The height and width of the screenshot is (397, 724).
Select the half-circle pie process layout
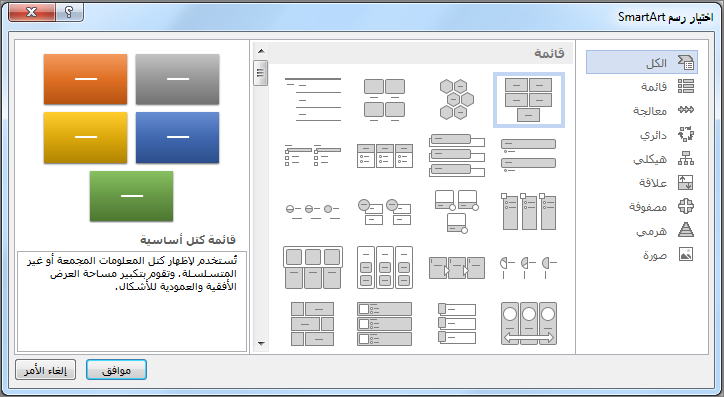(528, 268)
